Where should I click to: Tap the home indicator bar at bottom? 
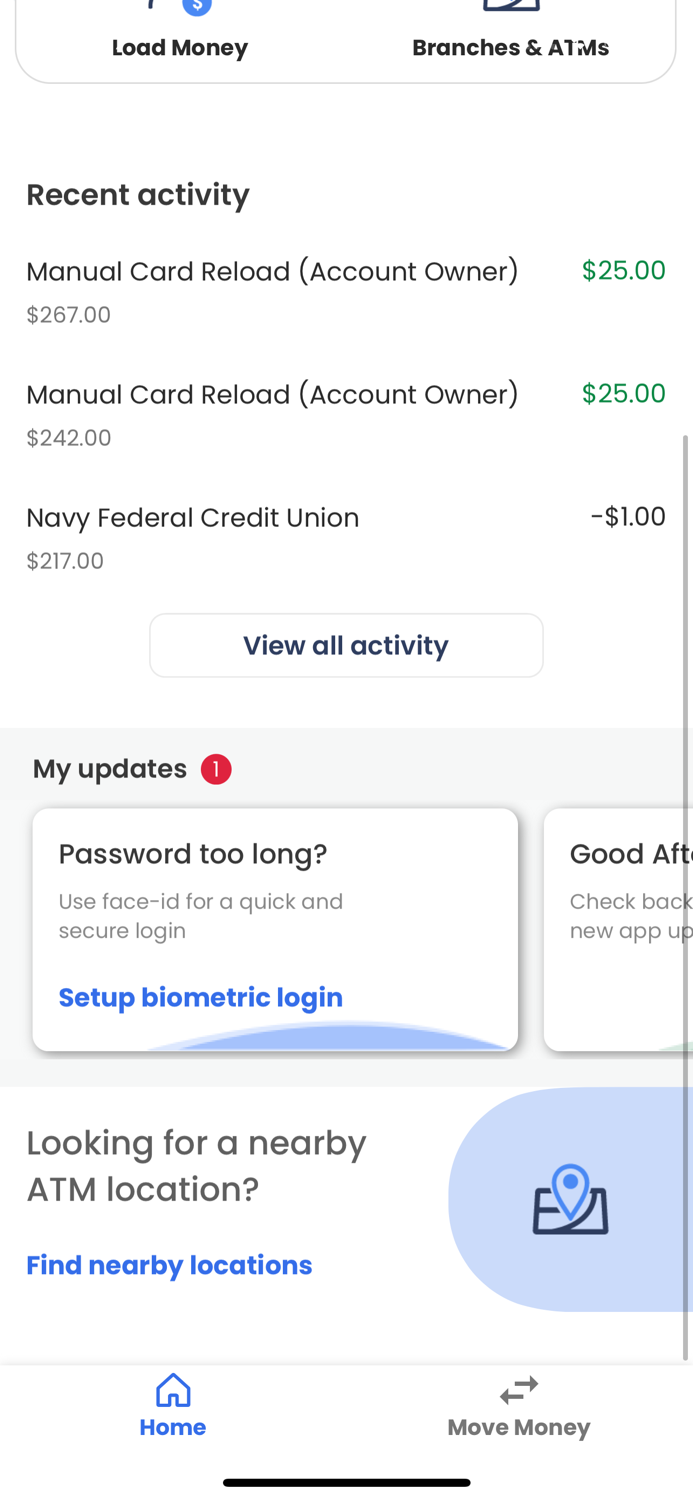(x=346, y=1481)
